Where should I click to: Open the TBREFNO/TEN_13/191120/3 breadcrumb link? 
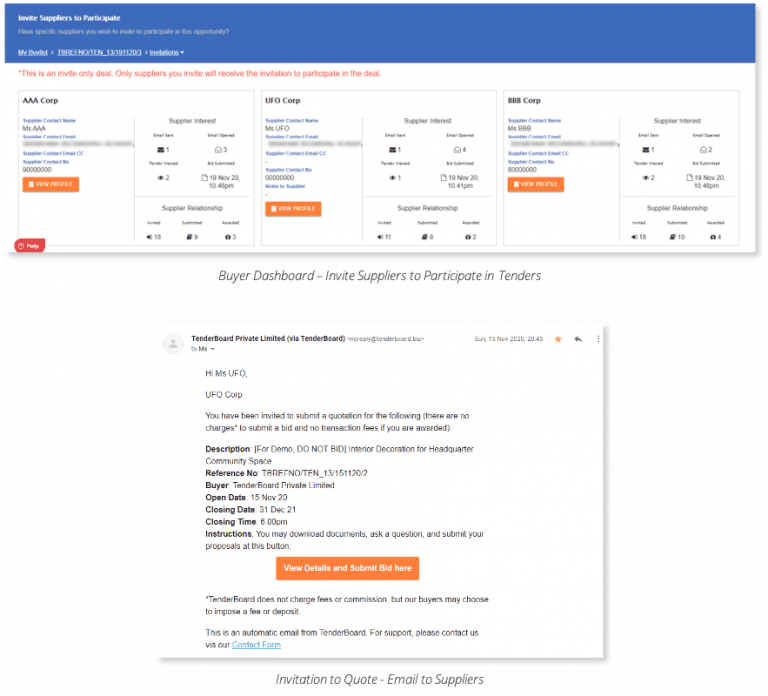point(99,52)
